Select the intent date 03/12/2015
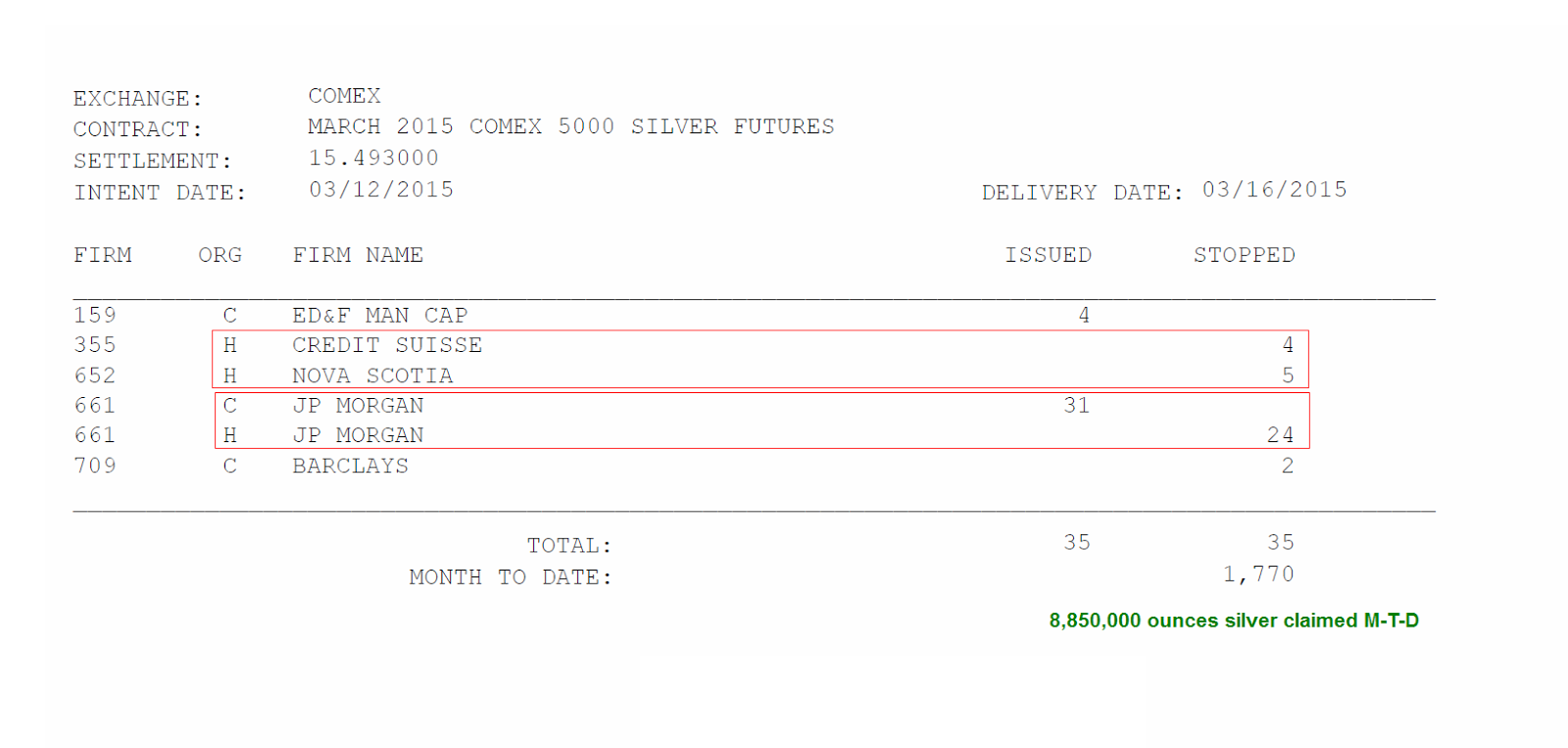 [381, 190]
